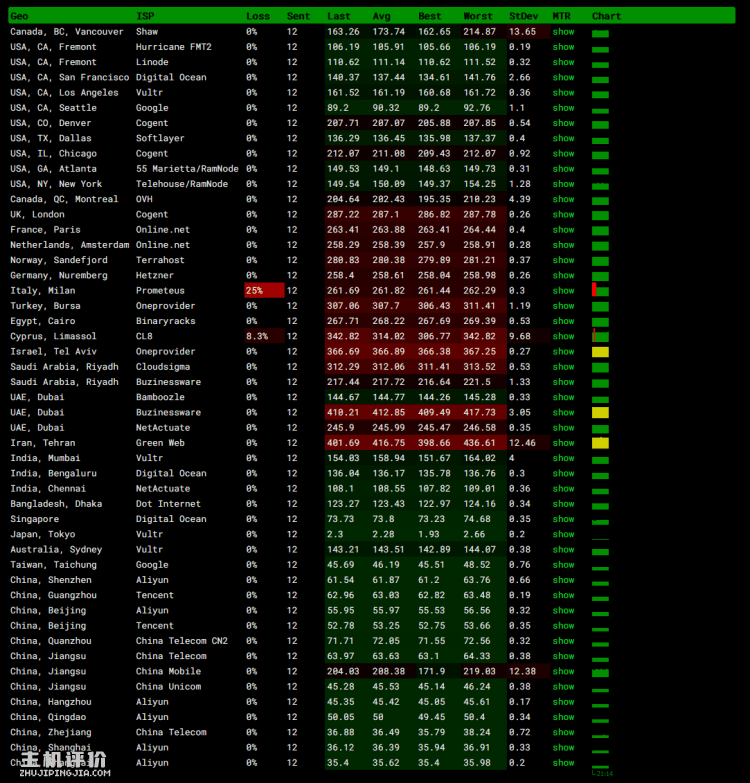Click 'Telehouse/RamNode' ISP cell
Image resolution: width=750 pixels, height=783 pixels.
pos(182,184)
